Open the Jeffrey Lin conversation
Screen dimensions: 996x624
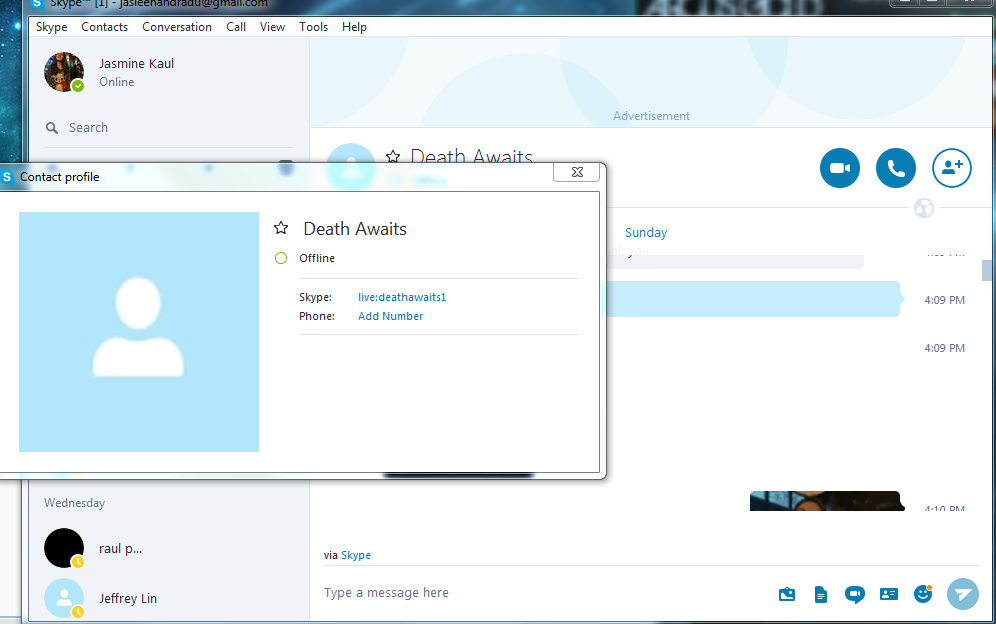click(169, 598)
